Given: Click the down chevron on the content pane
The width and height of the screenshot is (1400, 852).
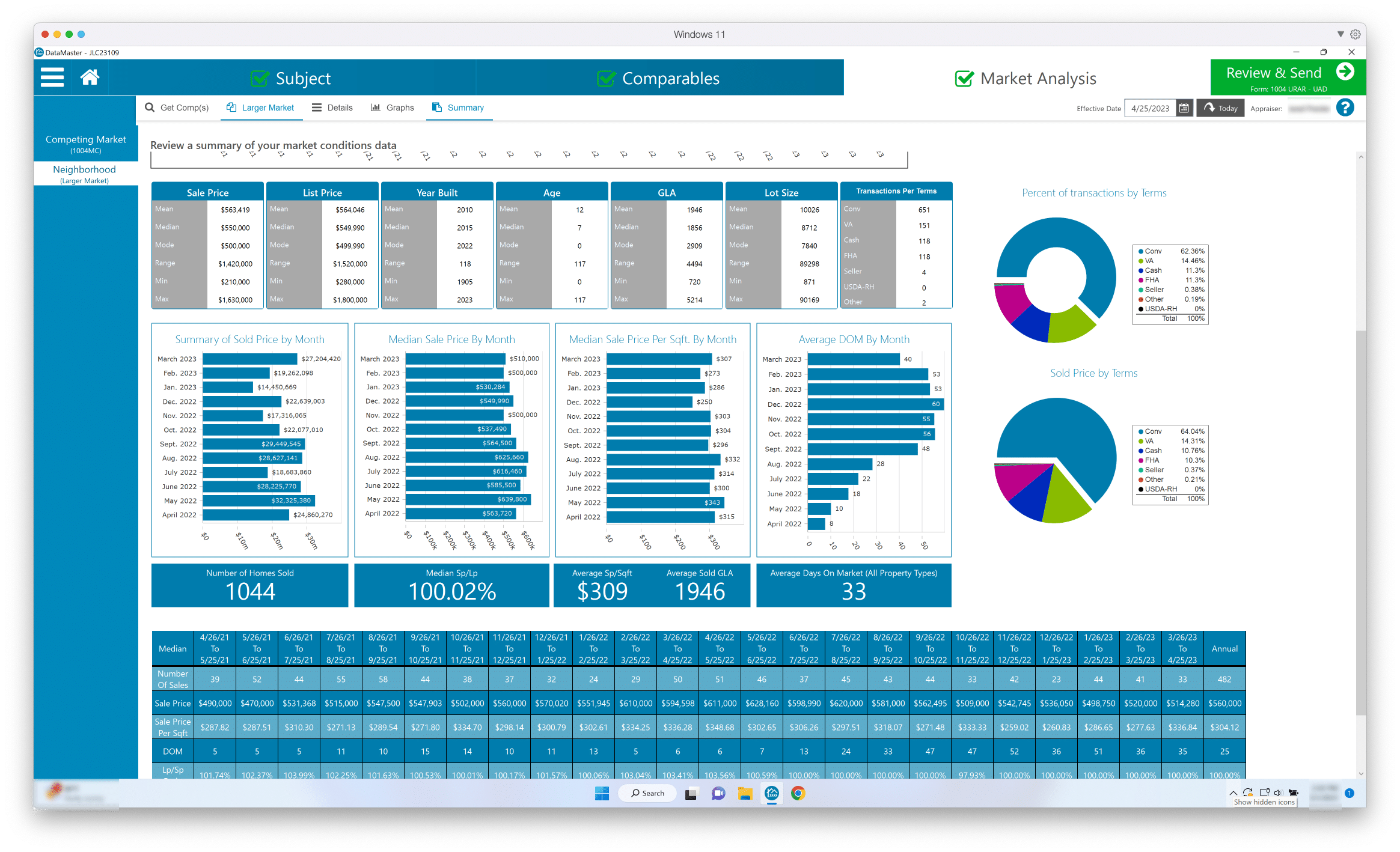Looking at the screenshot, I should (1361, 774).
